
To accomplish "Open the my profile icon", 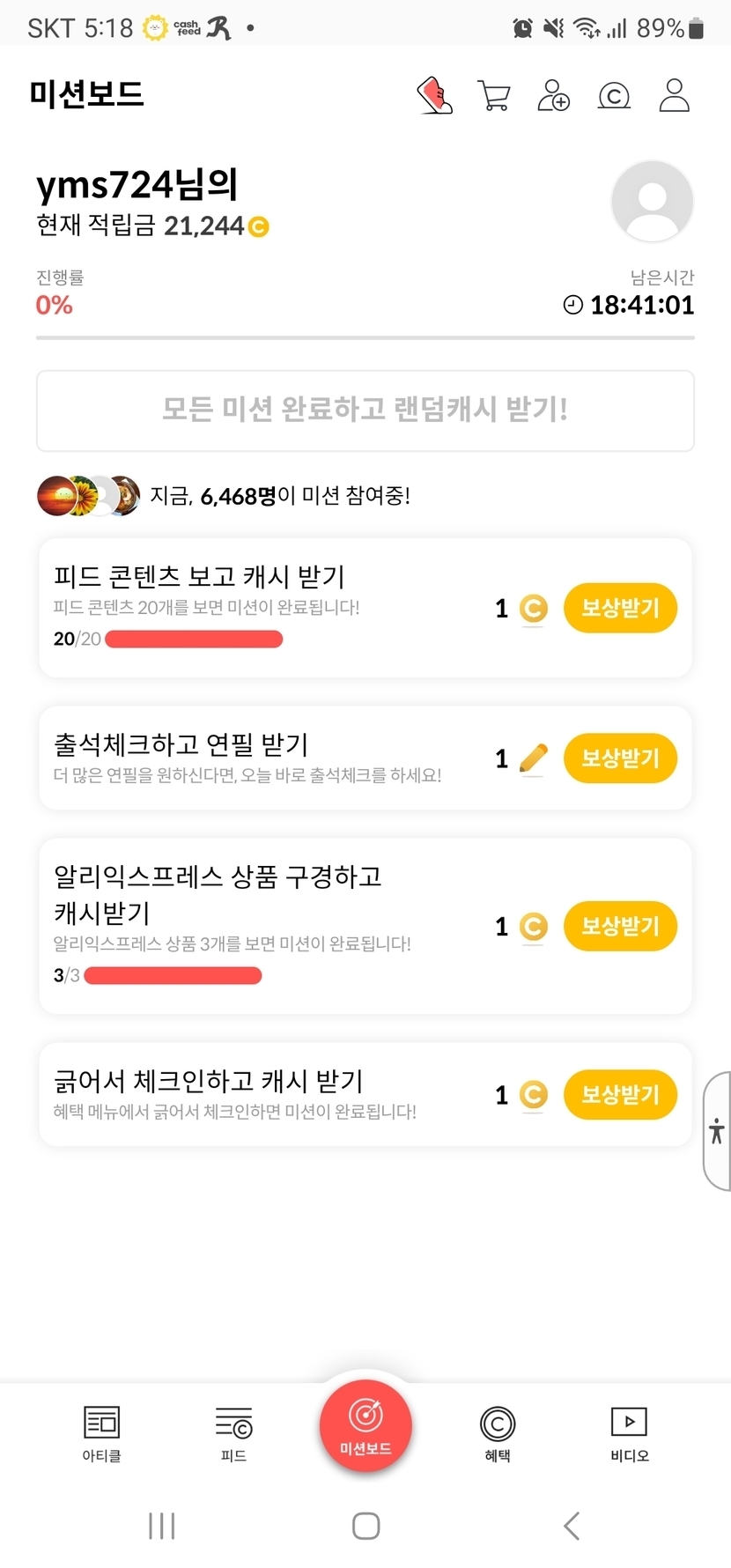I will click(x=675, y=95).
